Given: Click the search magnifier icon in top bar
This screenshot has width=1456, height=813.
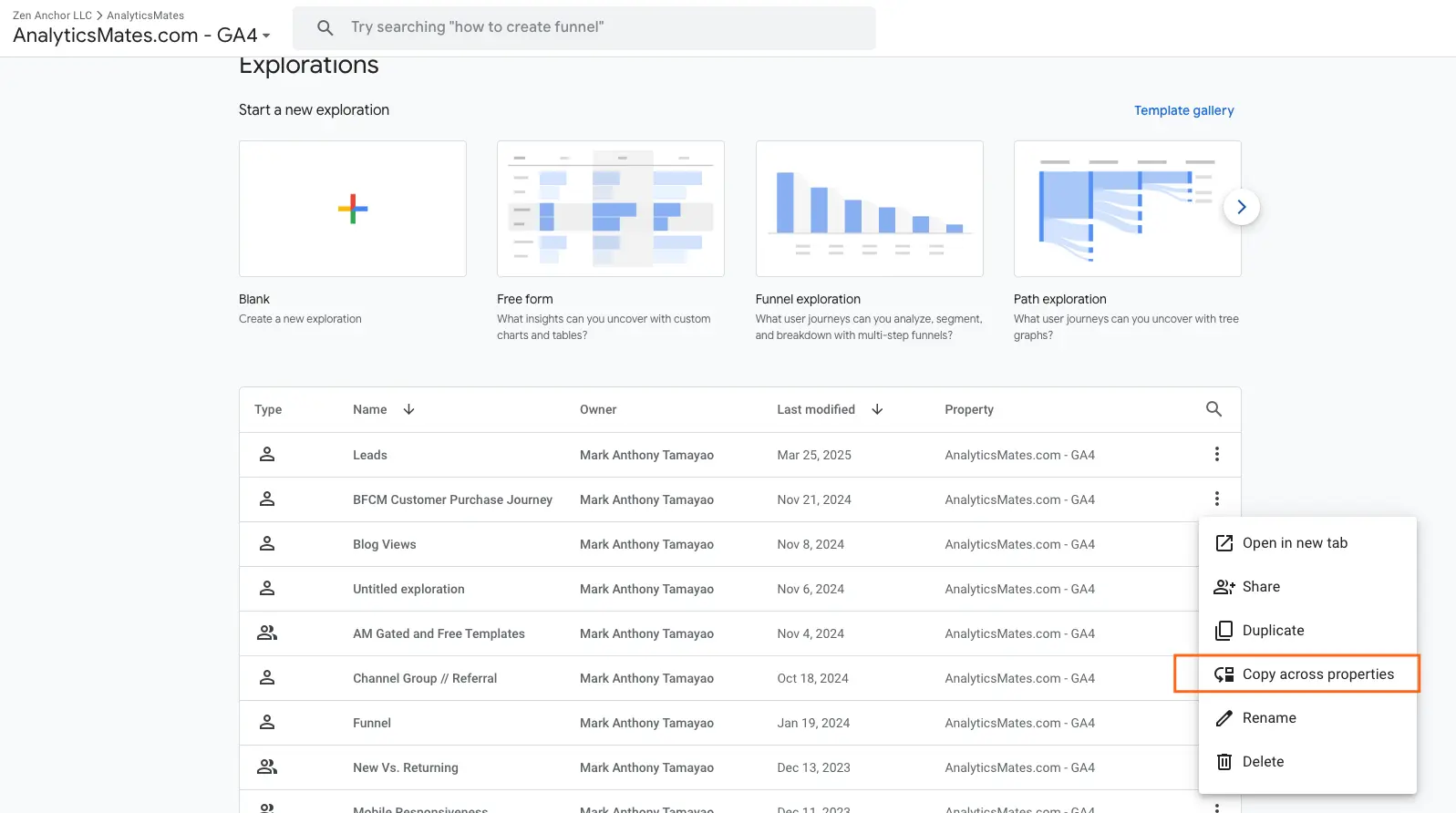Looking at the screenshot, I should point(325,27).
